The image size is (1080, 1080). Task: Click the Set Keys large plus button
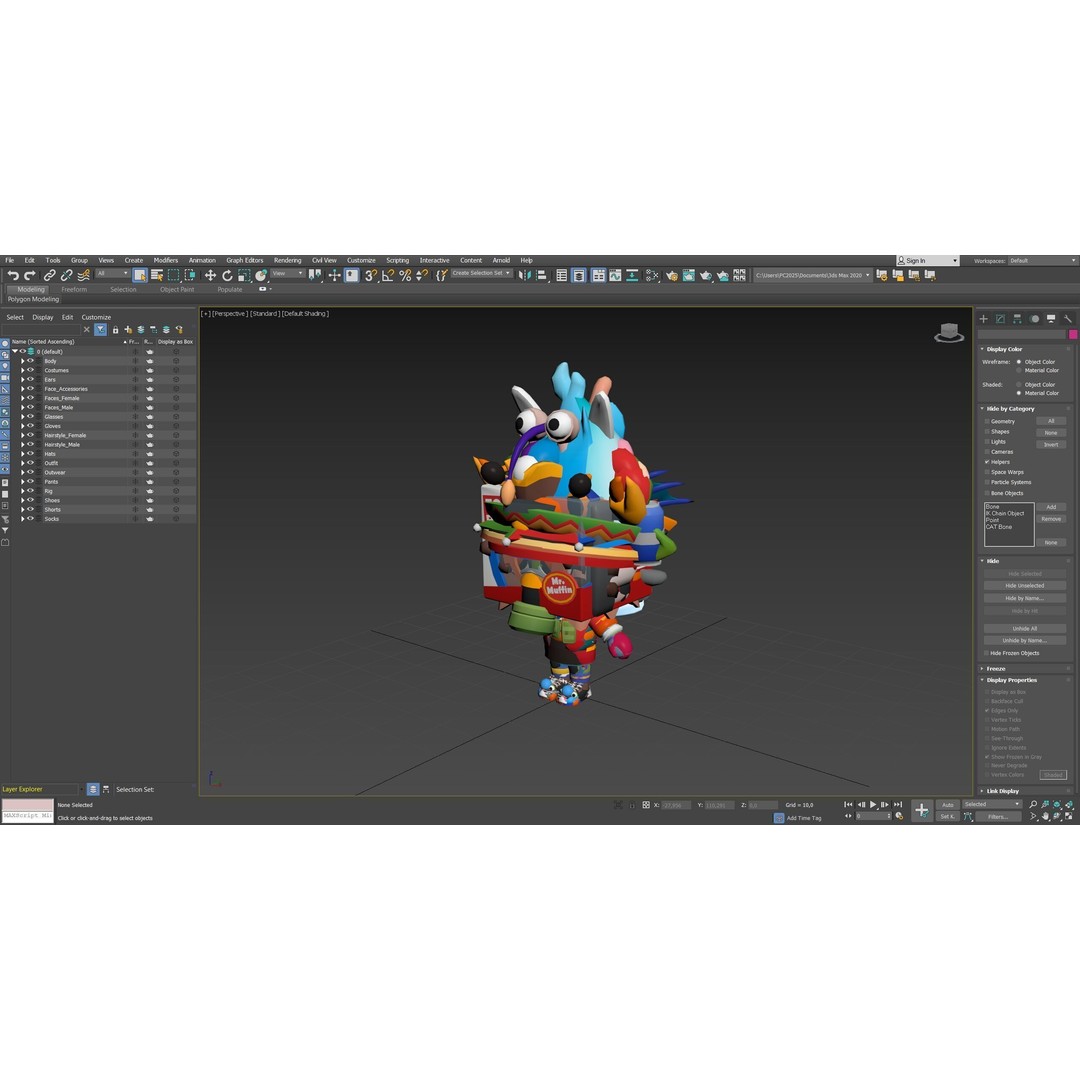point(922,810)
